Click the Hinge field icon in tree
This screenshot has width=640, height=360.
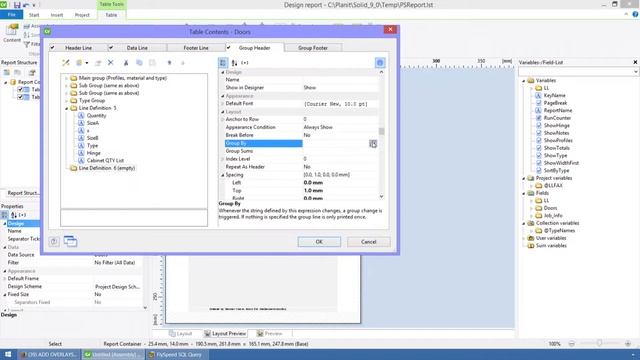point(81,153)
